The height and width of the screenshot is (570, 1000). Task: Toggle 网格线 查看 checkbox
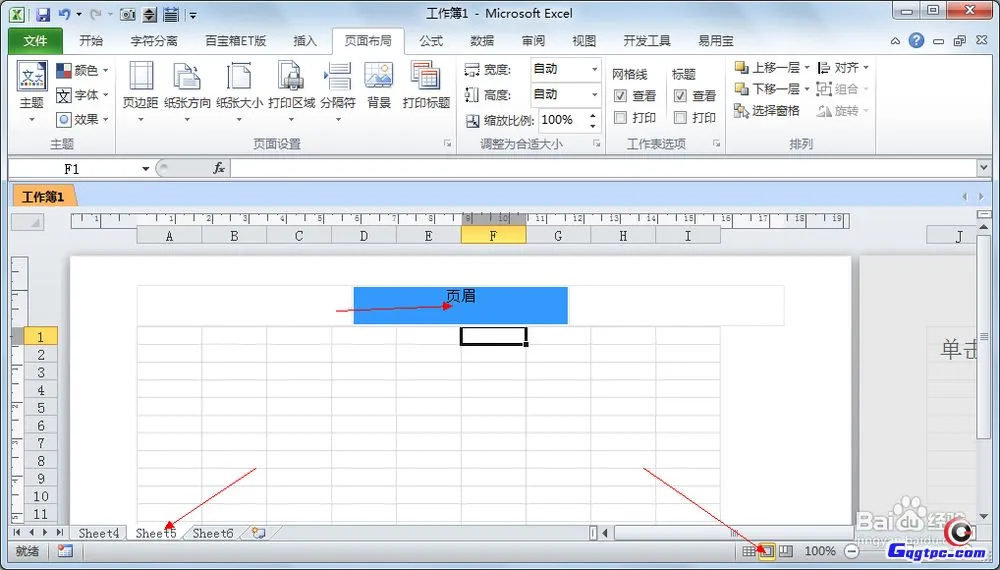click(x=621, y=96)
